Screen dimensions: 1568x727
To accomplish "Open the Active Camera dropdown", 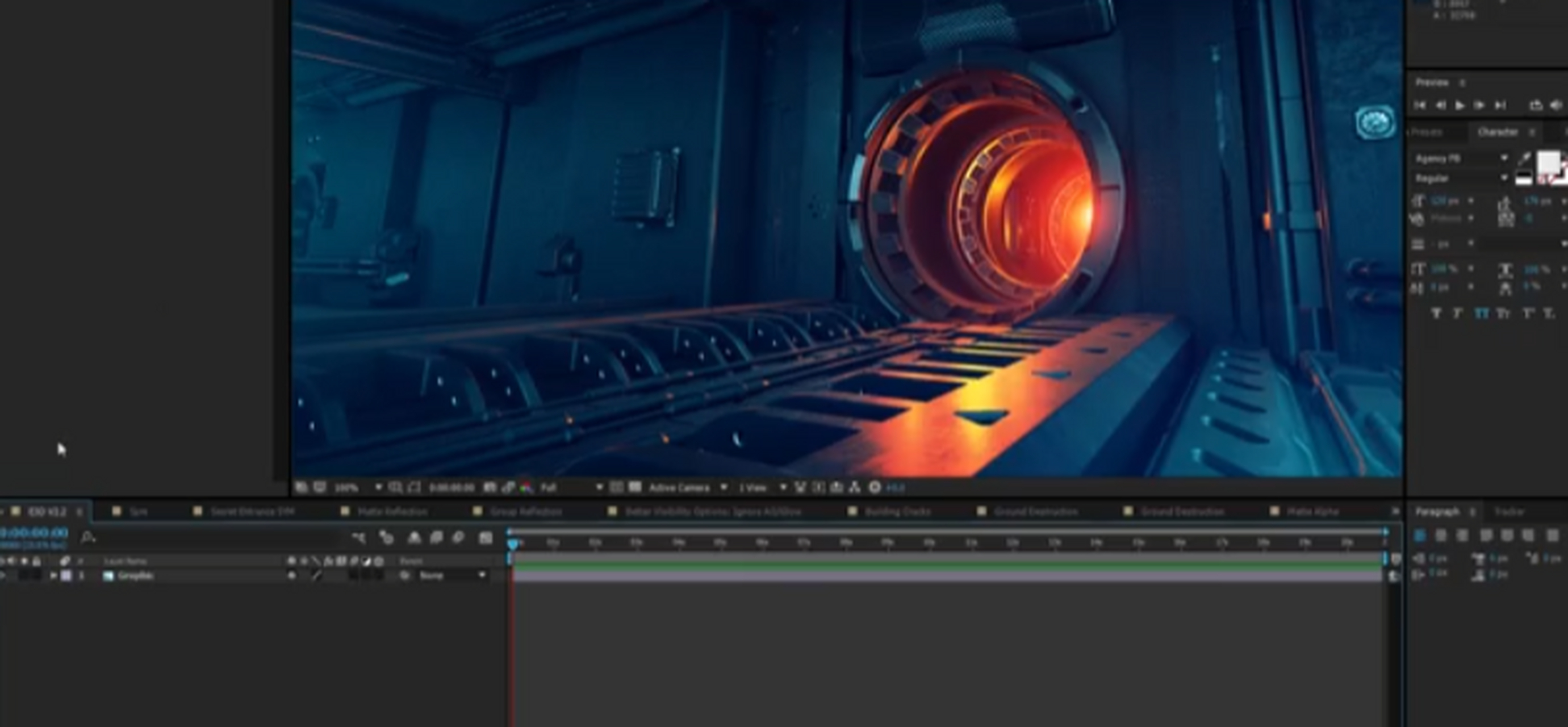I will [x=681, y=487].
